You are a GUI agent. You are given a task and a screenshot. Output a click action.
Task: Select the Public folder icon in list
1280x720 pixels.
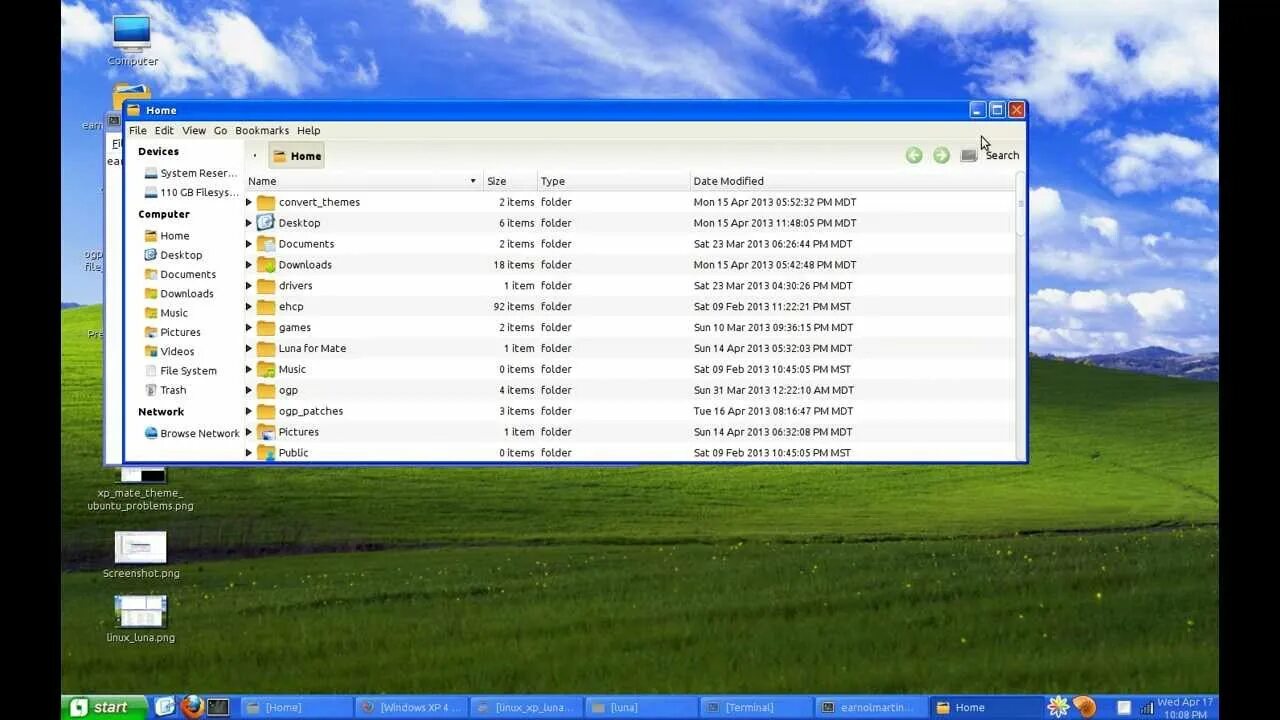point(265,453)
